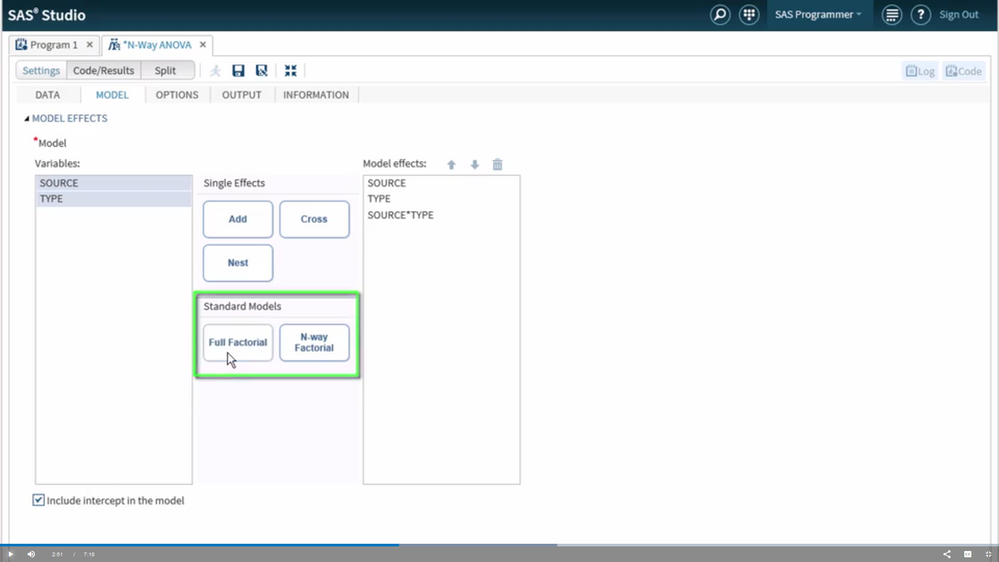Switch to Code/Results view

(104, 71)
